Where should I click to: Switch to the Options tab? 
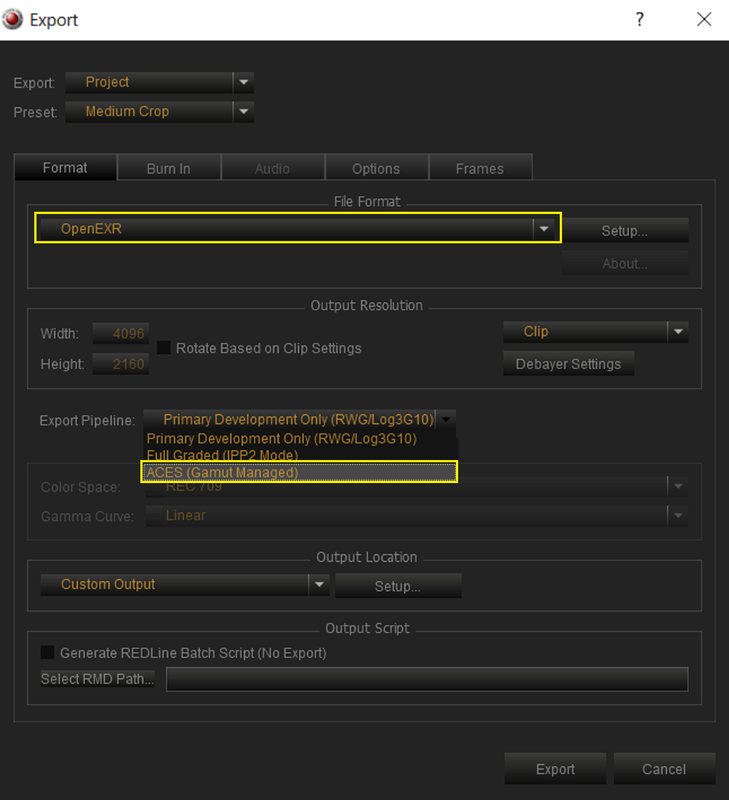[376, 168]
